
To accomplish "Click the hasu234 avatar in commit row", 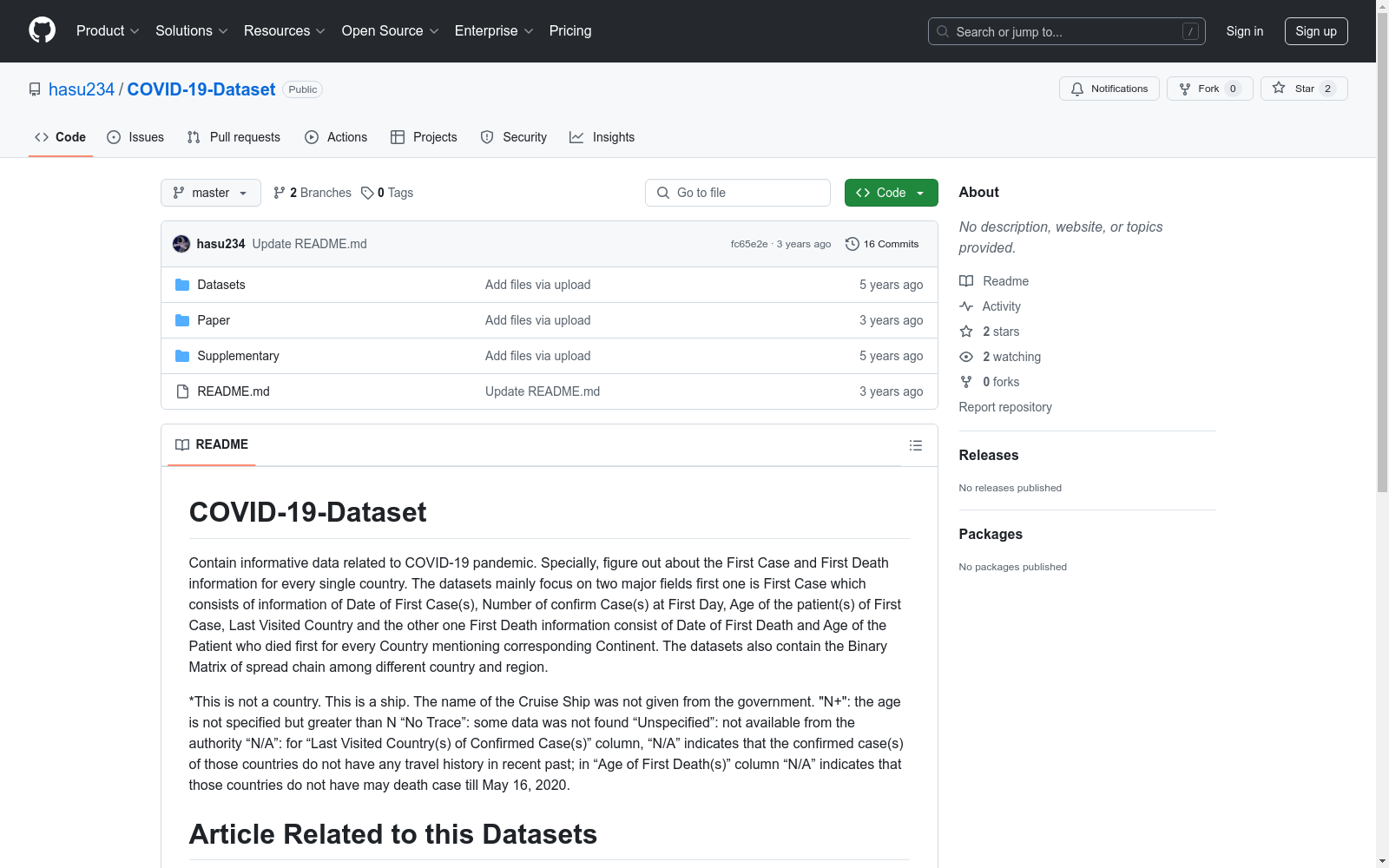I will pos(181,244).
